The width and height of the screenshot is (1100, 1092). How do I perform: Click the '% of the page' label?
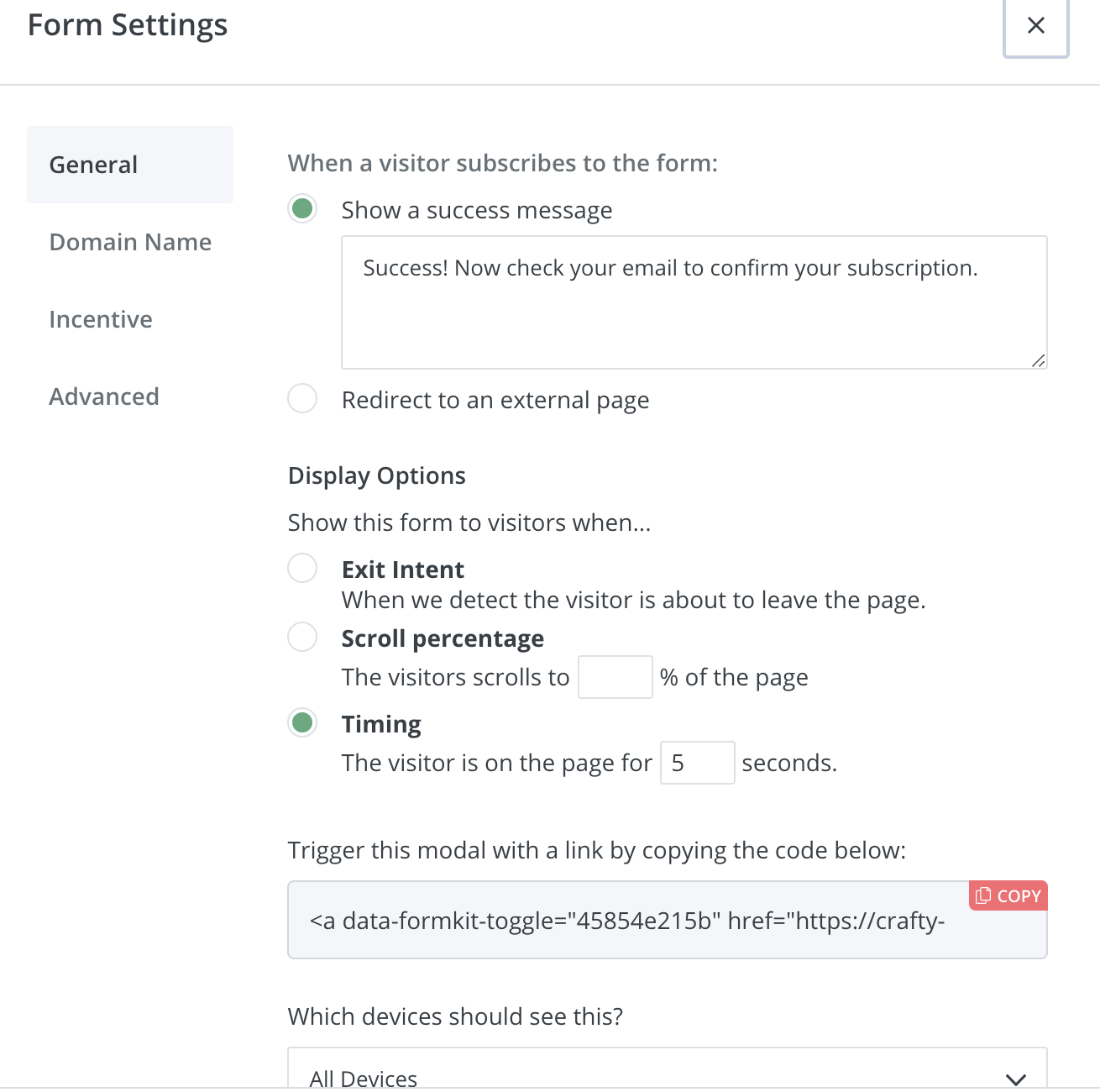pyautogui.click(x=734, y=677)
